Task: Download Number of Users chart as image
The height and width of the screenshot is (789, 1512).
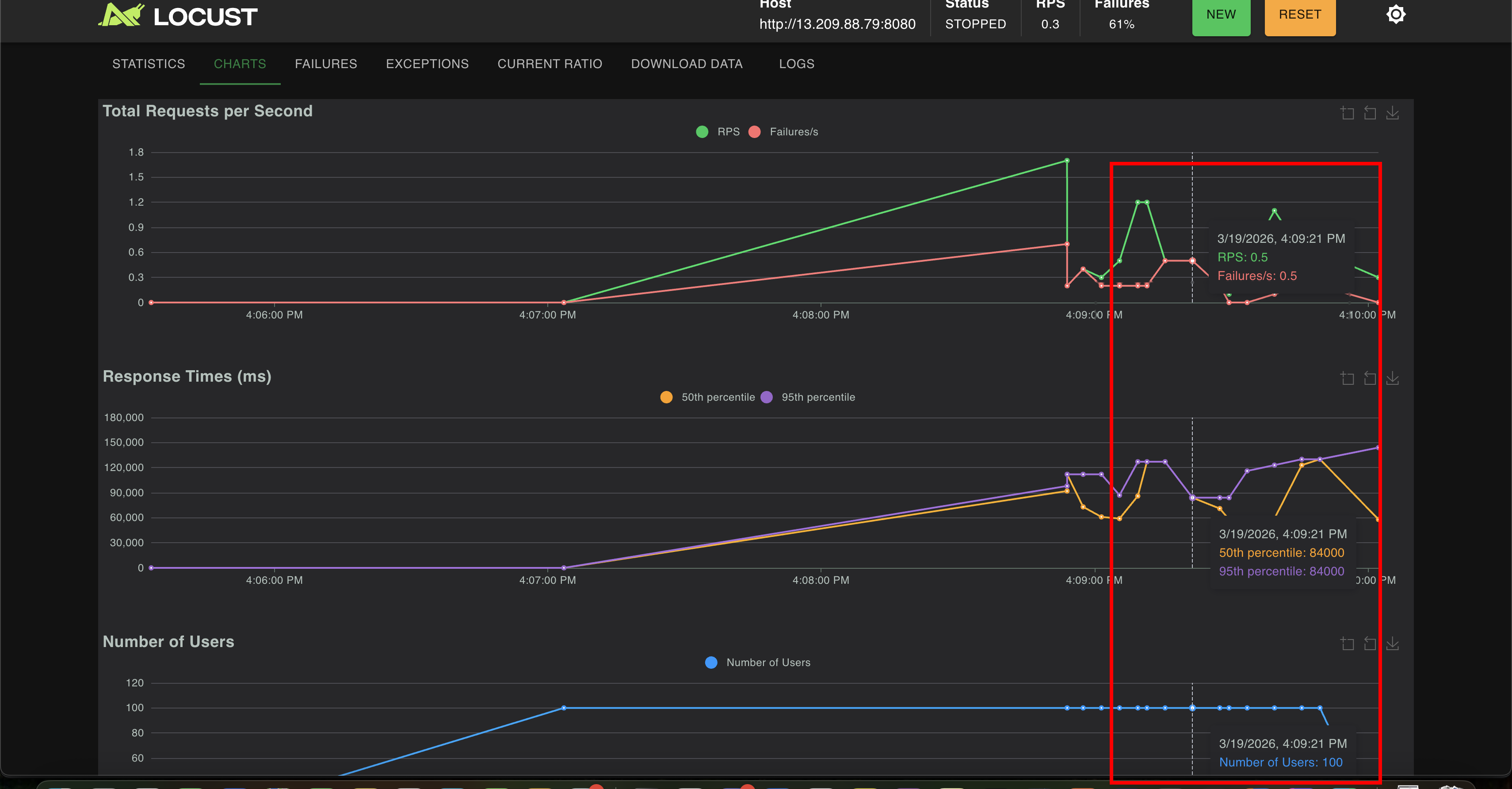Action: [1392, 643]
